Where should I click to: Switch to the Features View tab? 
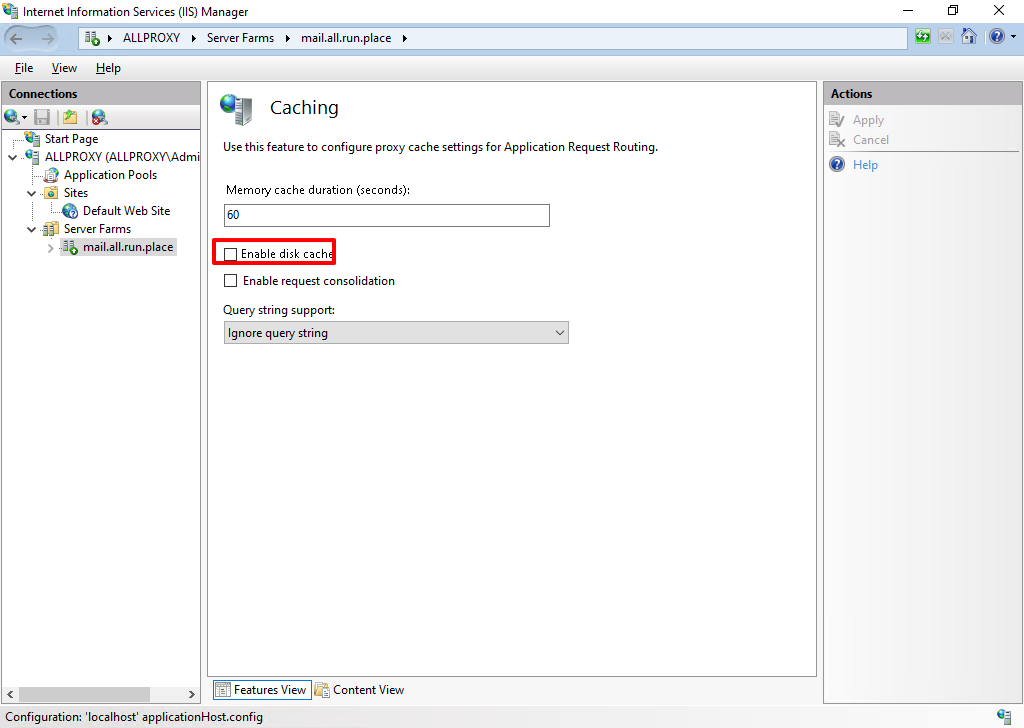click(x=262, y=690)
